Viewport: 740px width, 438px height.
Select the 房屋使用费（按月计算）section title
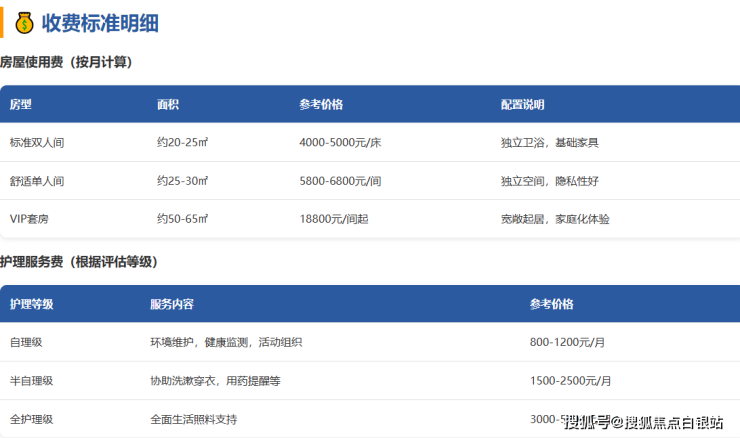(x=66, y=62)
